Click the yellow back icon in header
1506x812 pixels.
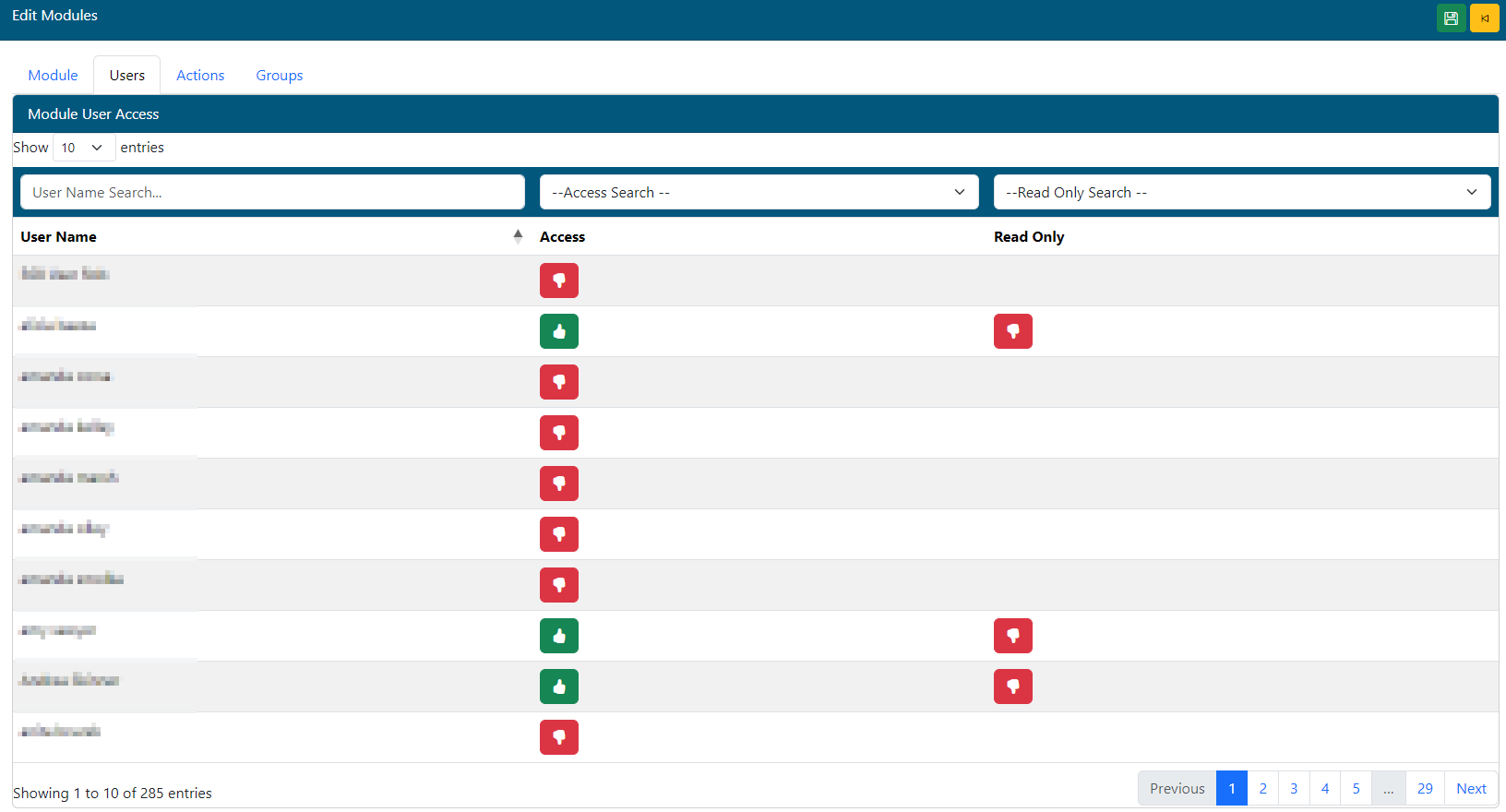click(x=1484, y=18)
